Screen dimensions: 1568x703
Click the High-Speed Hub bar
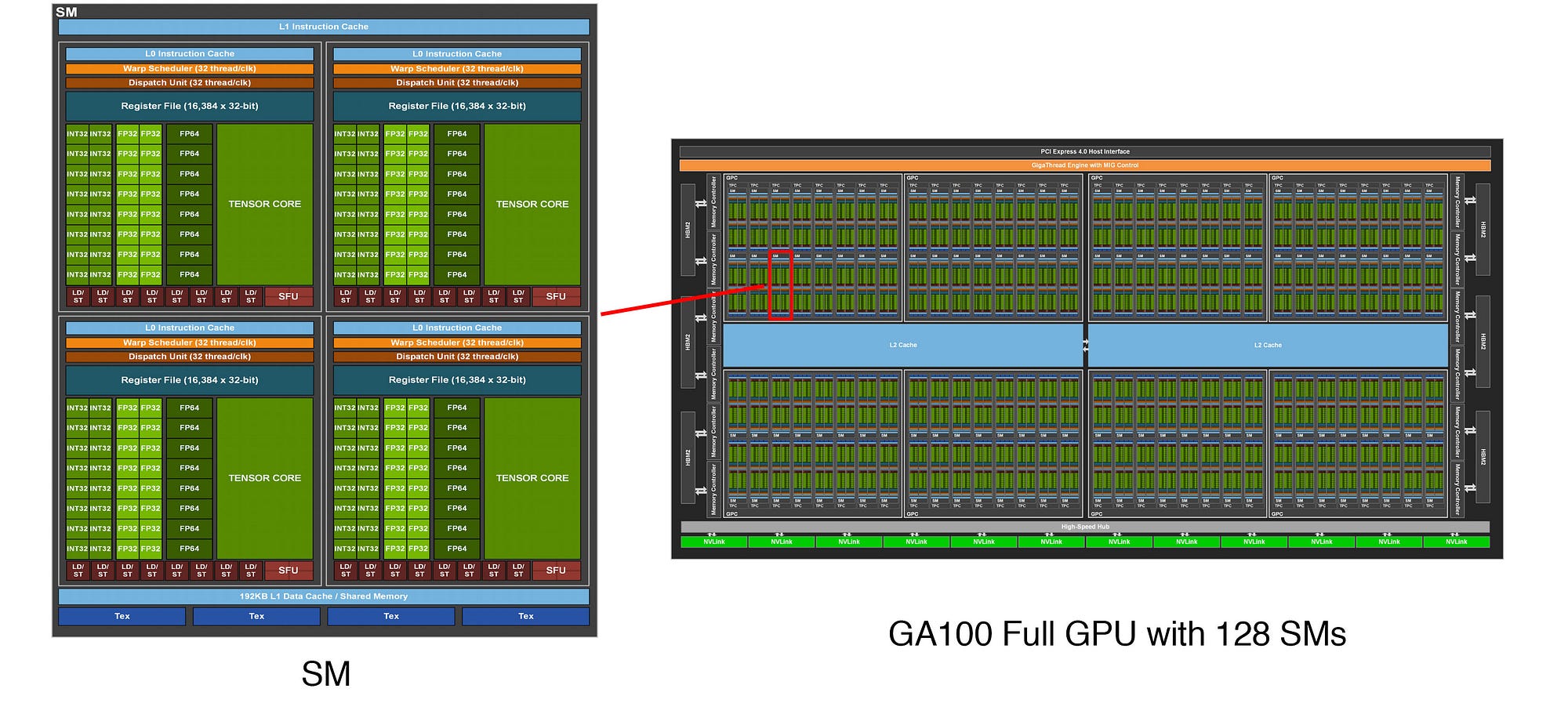[1085, 527]
